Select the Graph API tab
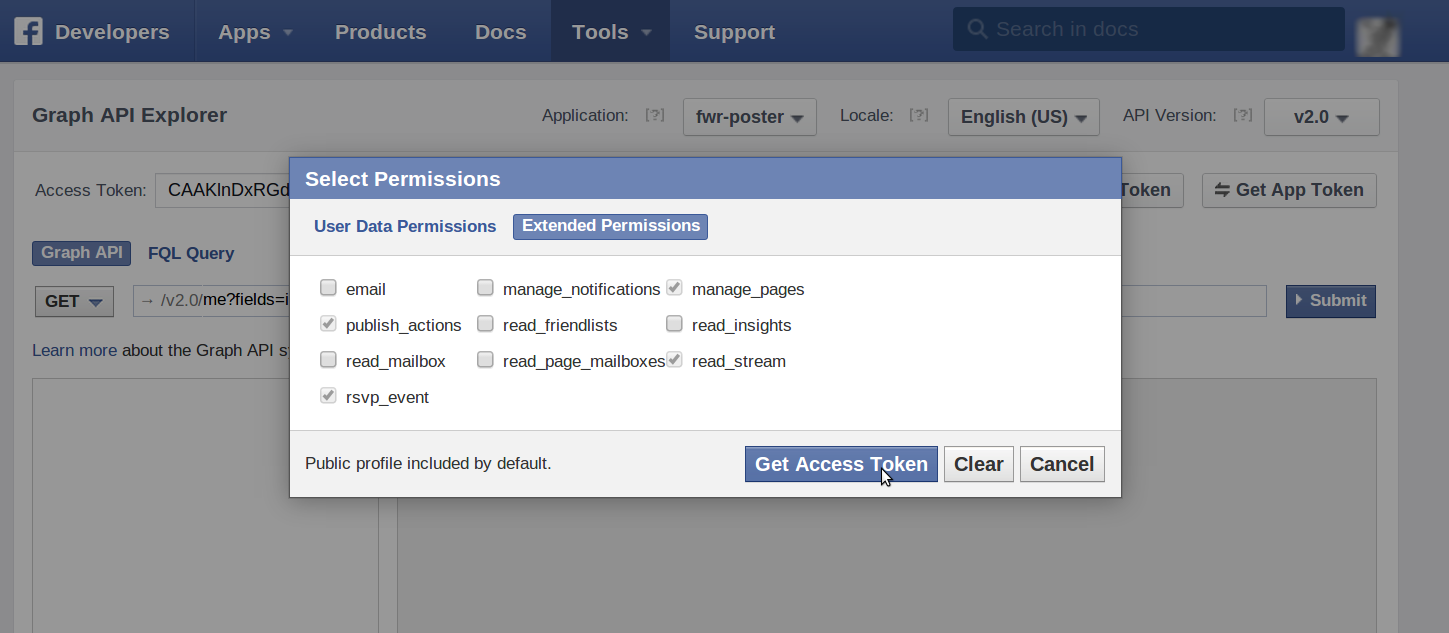1449x633 pixels. tap(82, 253)
